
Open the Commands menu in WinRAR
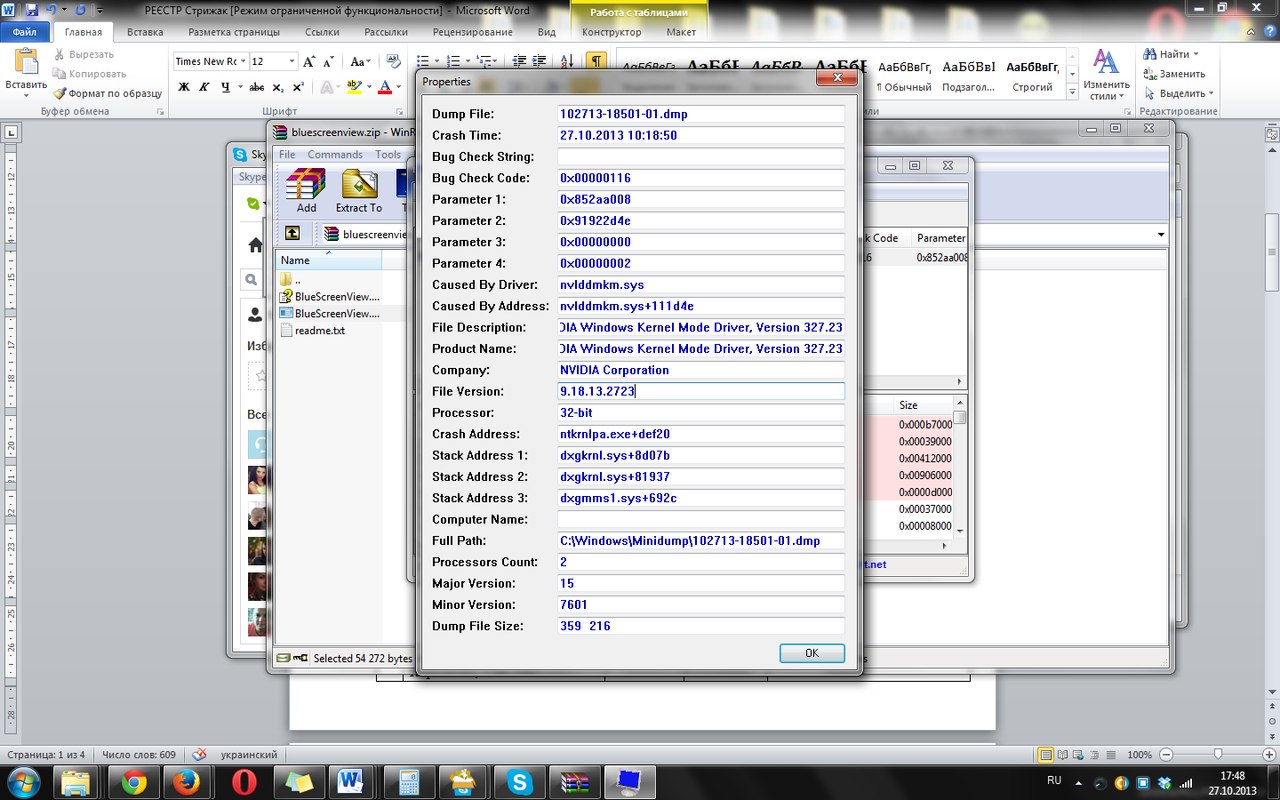click(x=335, y=154)
